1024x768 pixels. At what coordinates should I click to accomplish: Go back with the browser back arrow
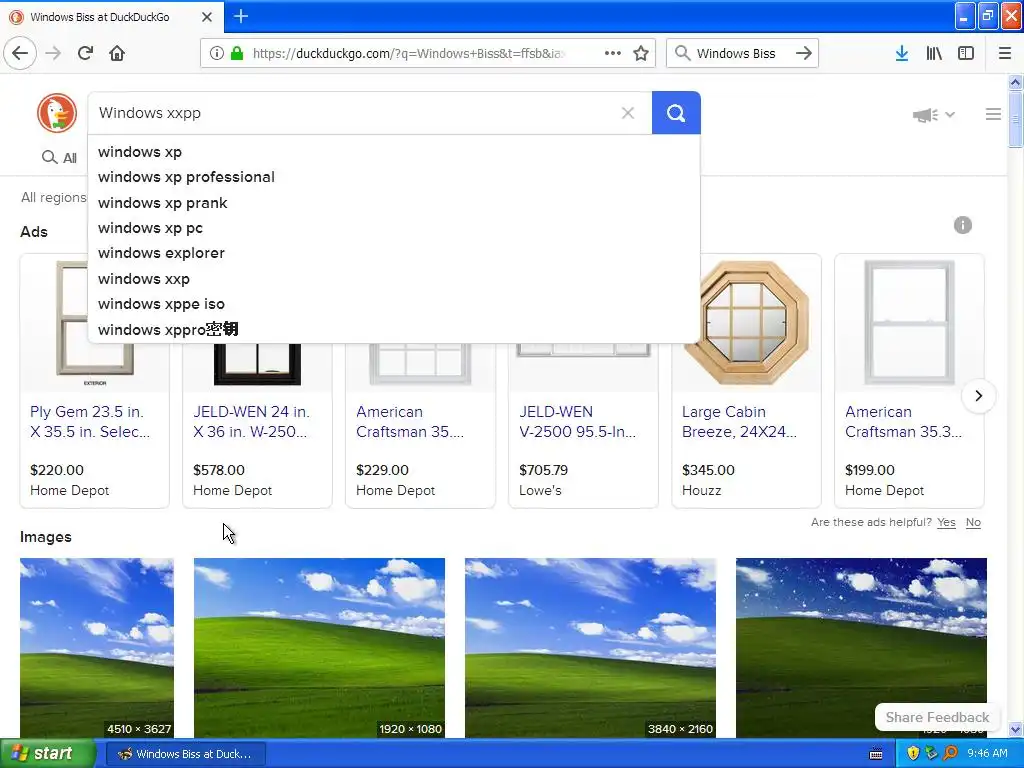[x=20, y=53]
